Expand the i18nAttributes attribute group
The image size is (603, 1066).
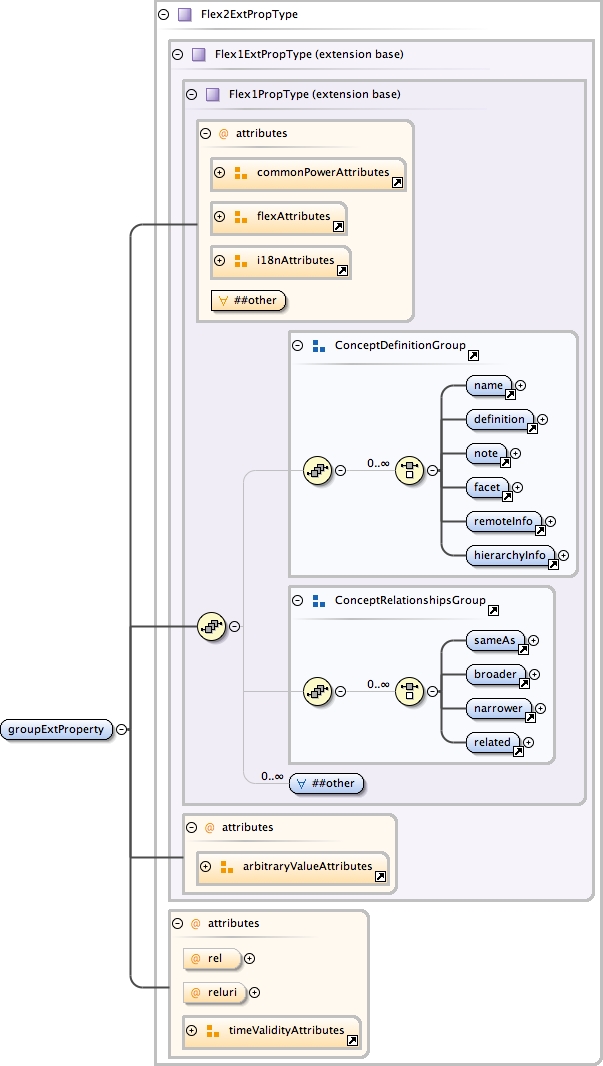(x=219, y=261)
